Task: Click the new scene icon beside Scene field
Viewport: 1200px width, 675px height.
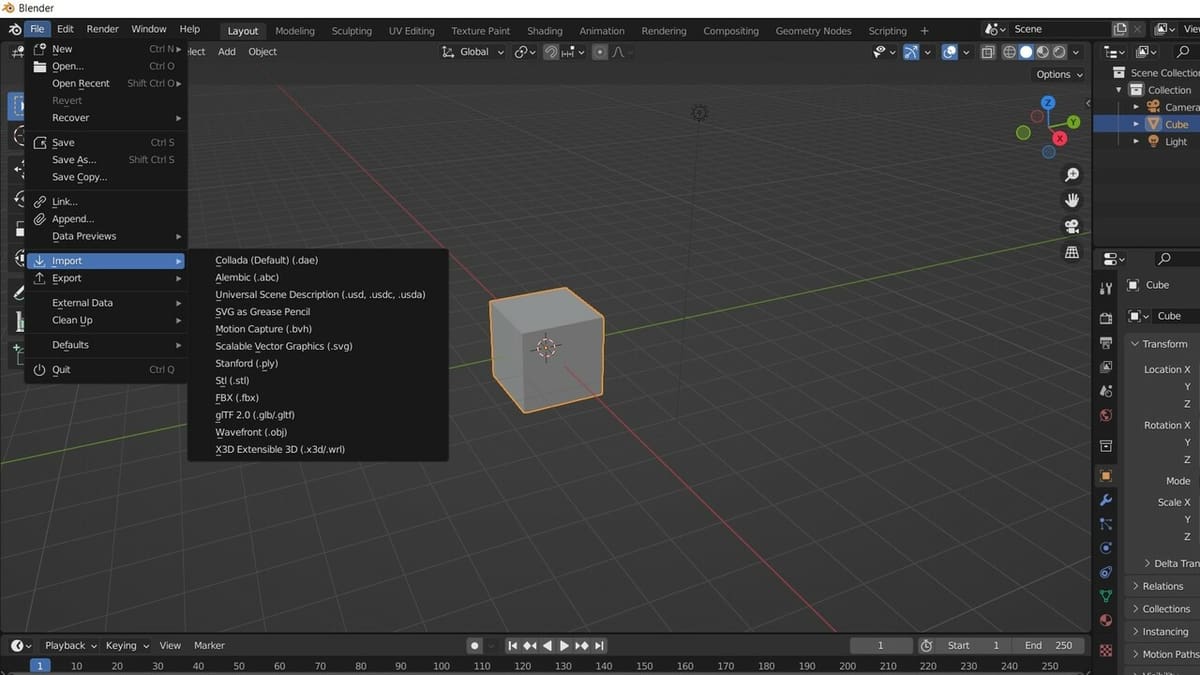Action: (x=1120, y=29)
